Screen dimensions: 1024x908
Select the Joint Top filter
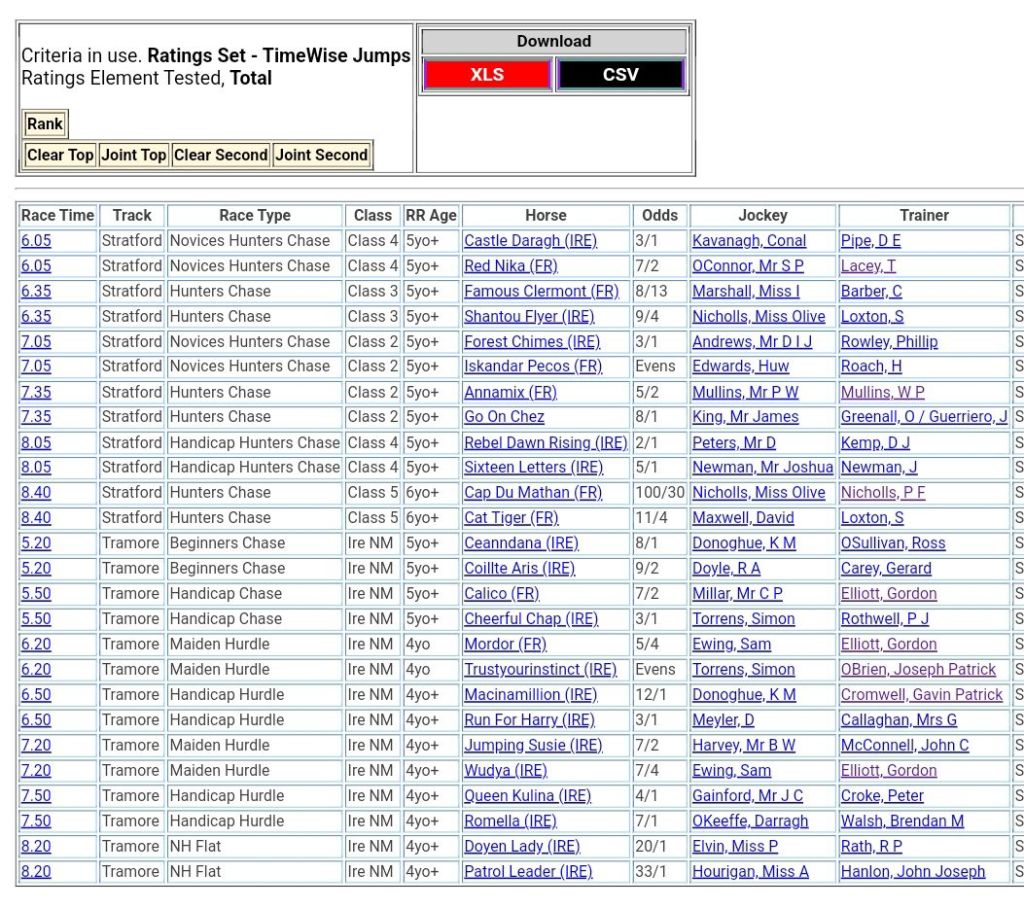pyautogui.click(x=133, y=155)
